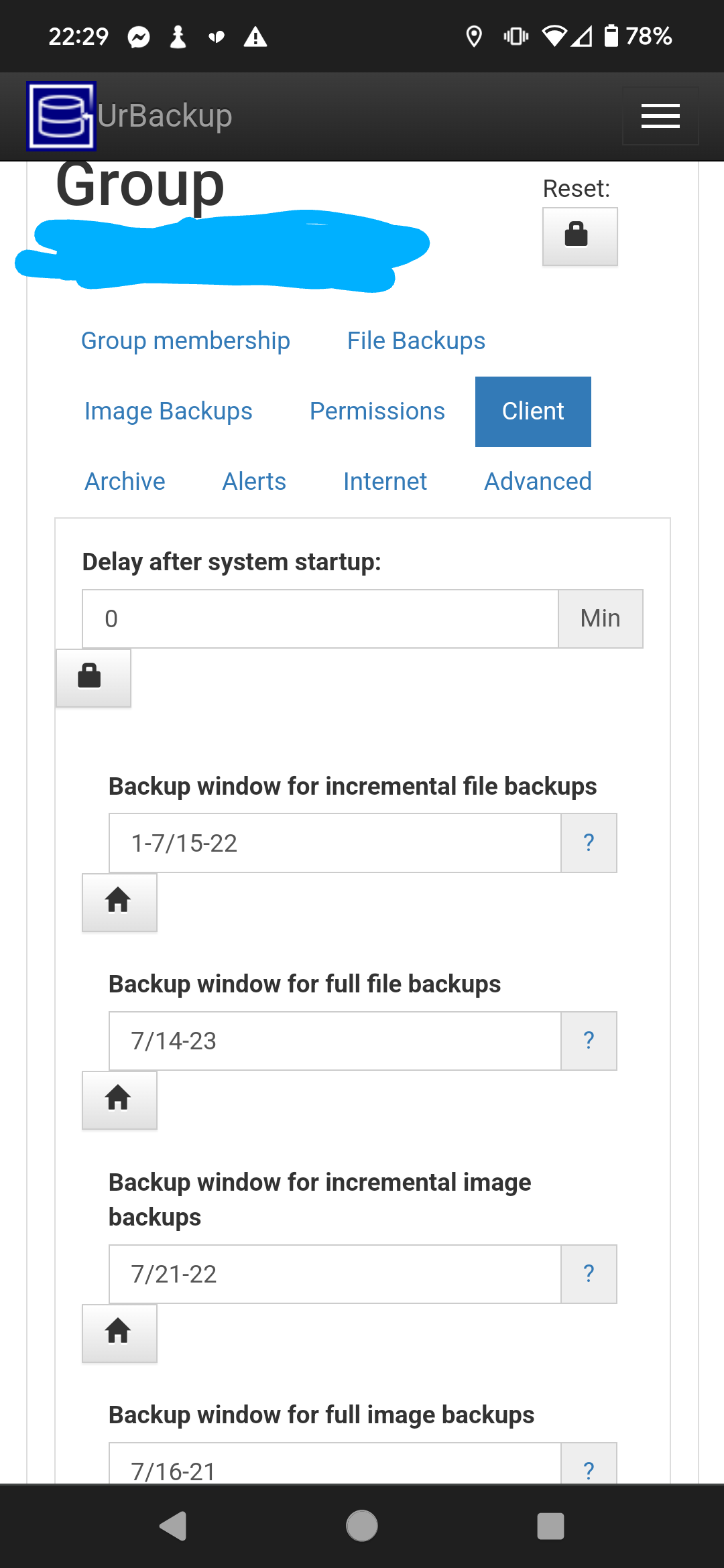The image size is (724, 1568).
Task: Click home icon under incremental image backup window
Action: click(119, 1333)
